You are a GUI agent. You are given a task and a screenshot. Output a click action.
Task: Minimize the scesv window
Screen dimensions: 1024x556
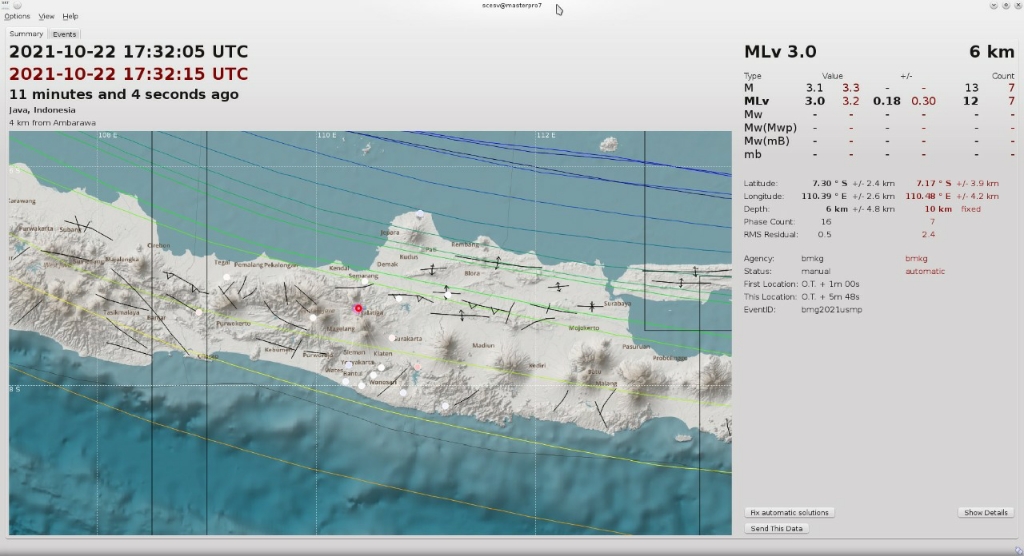pyautogui.click(x=993, y=6)
